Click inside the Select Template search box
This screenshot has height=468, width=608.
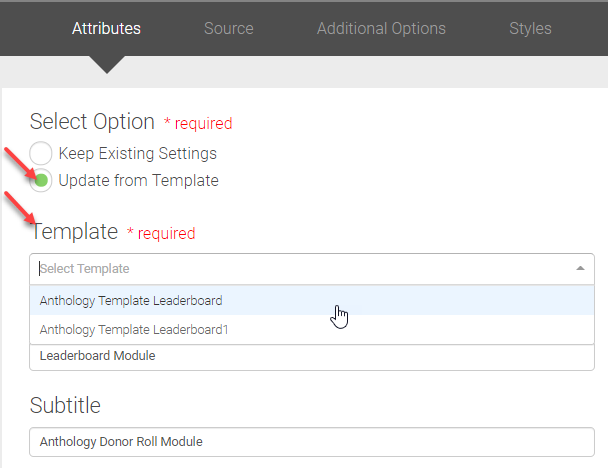300,269
